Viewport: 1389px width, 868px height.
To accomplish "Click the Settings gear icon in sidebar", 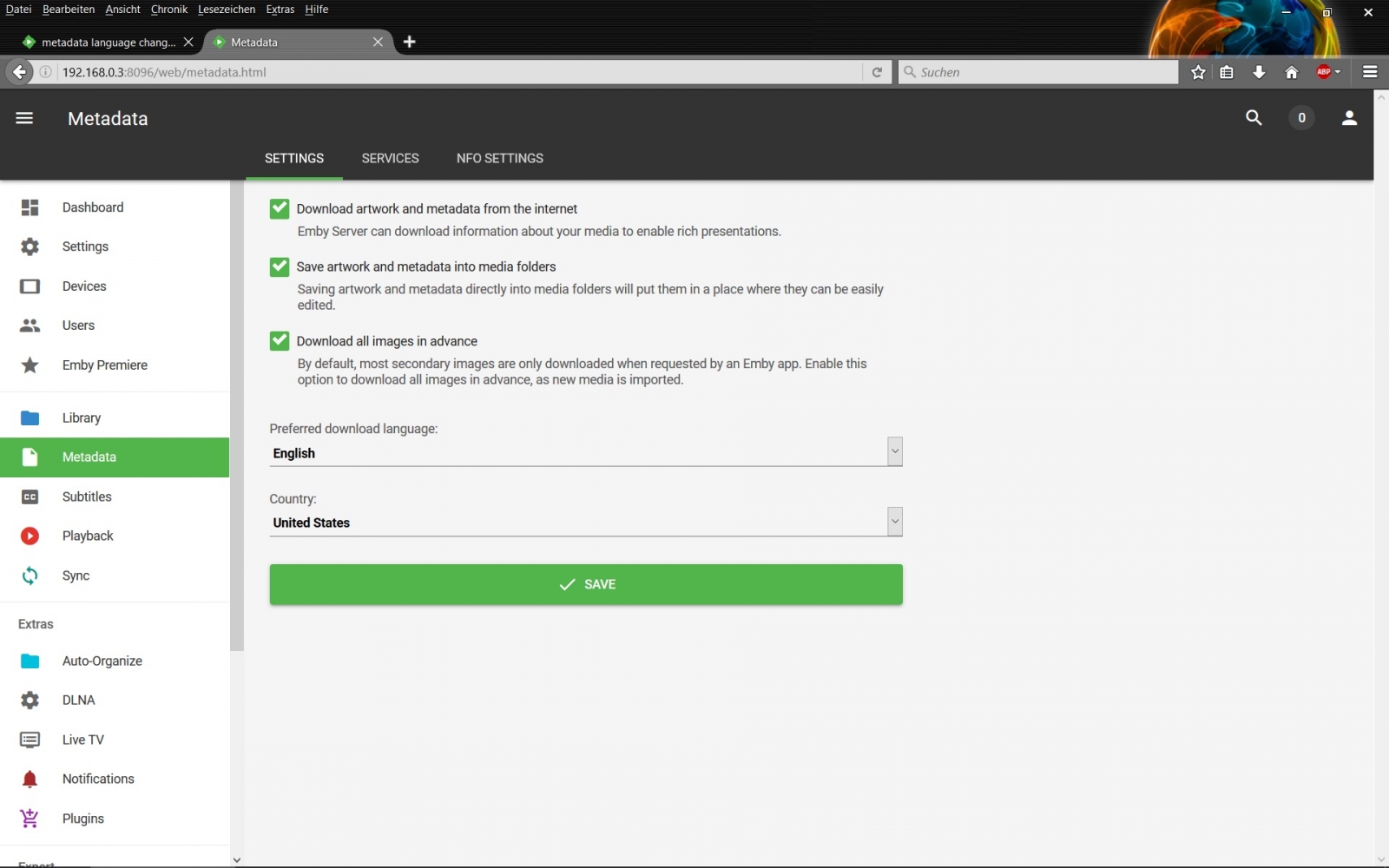I will point(30,247).
